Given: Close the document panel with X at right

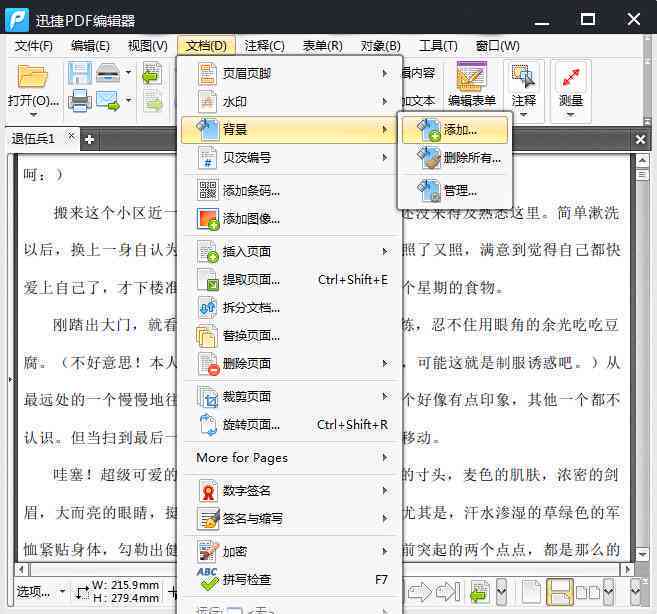Looking at the screenshot, I should click(640, 139).
